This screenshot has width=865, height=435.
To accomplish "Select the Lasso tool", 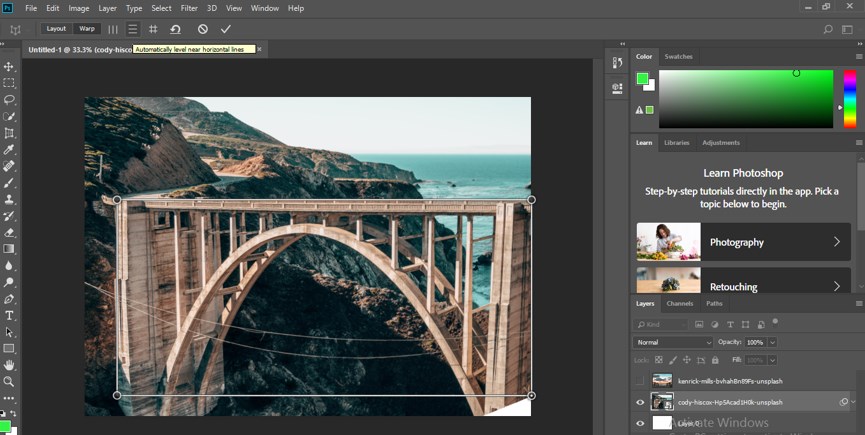I will [x=9, y=100].
